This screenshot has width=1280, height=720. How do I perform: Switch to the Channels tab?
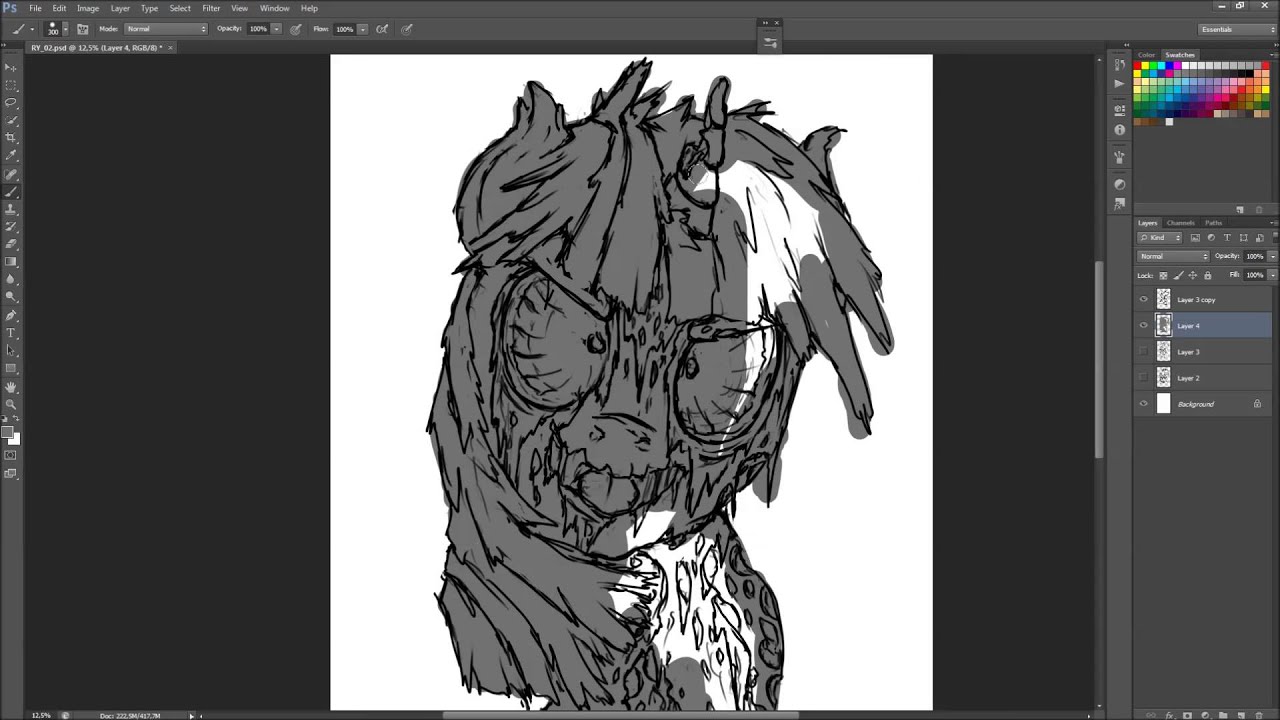click(1181, 223)
